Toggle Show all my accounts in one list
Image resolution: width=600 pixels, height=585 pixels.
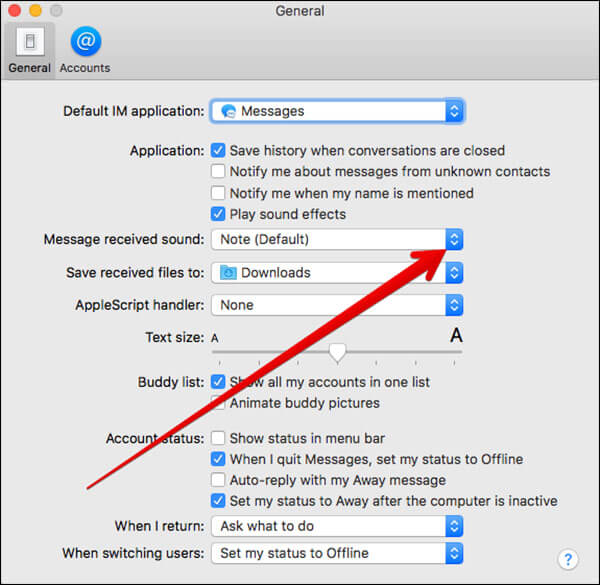click(218, 382)
